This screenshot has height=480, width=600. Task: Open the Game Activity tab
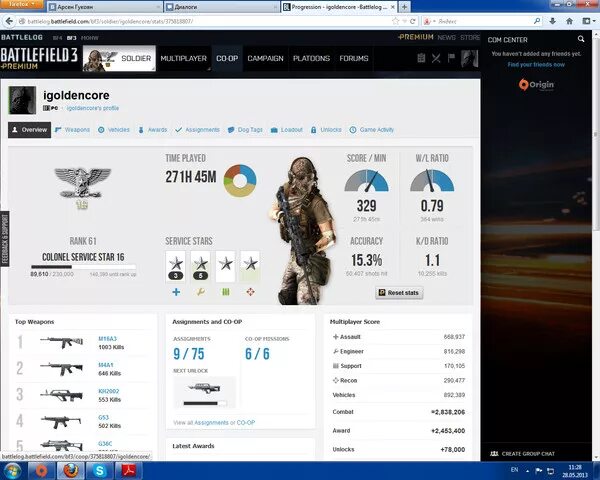372,130
